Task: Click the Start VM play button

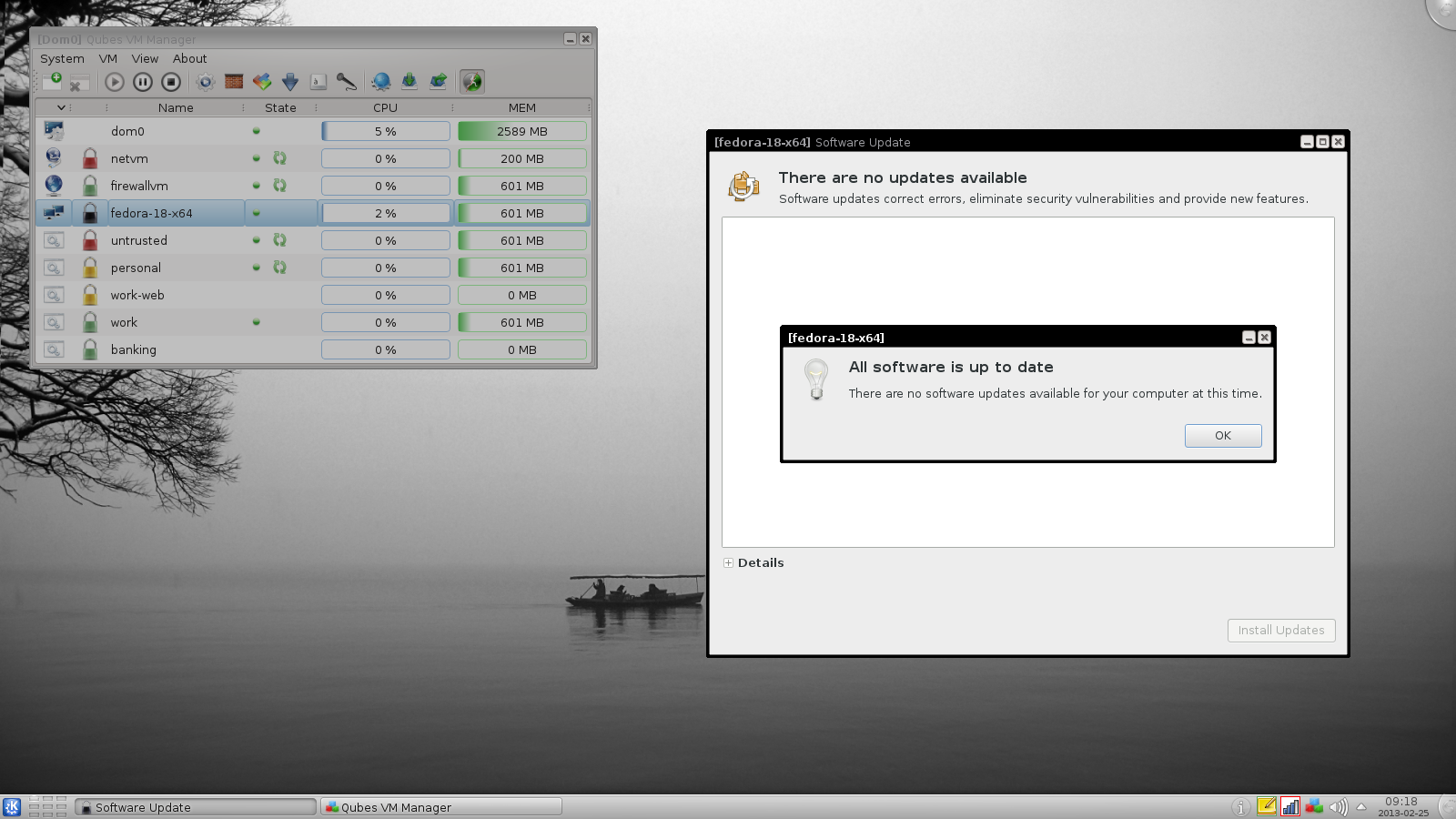Action: pos(114,82)
